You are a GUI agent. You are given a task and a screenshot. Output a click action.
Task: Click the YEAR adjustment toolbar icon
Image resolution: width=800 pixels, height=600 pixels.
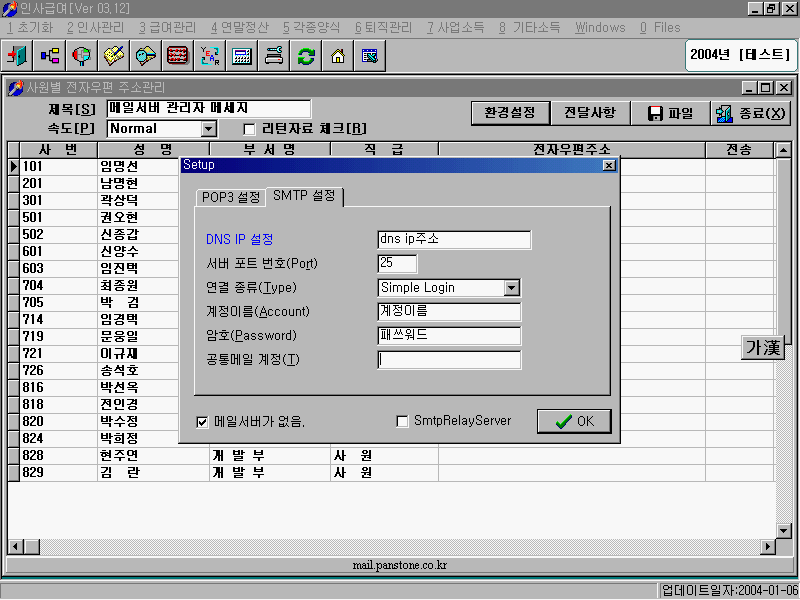tap(210, 56)
